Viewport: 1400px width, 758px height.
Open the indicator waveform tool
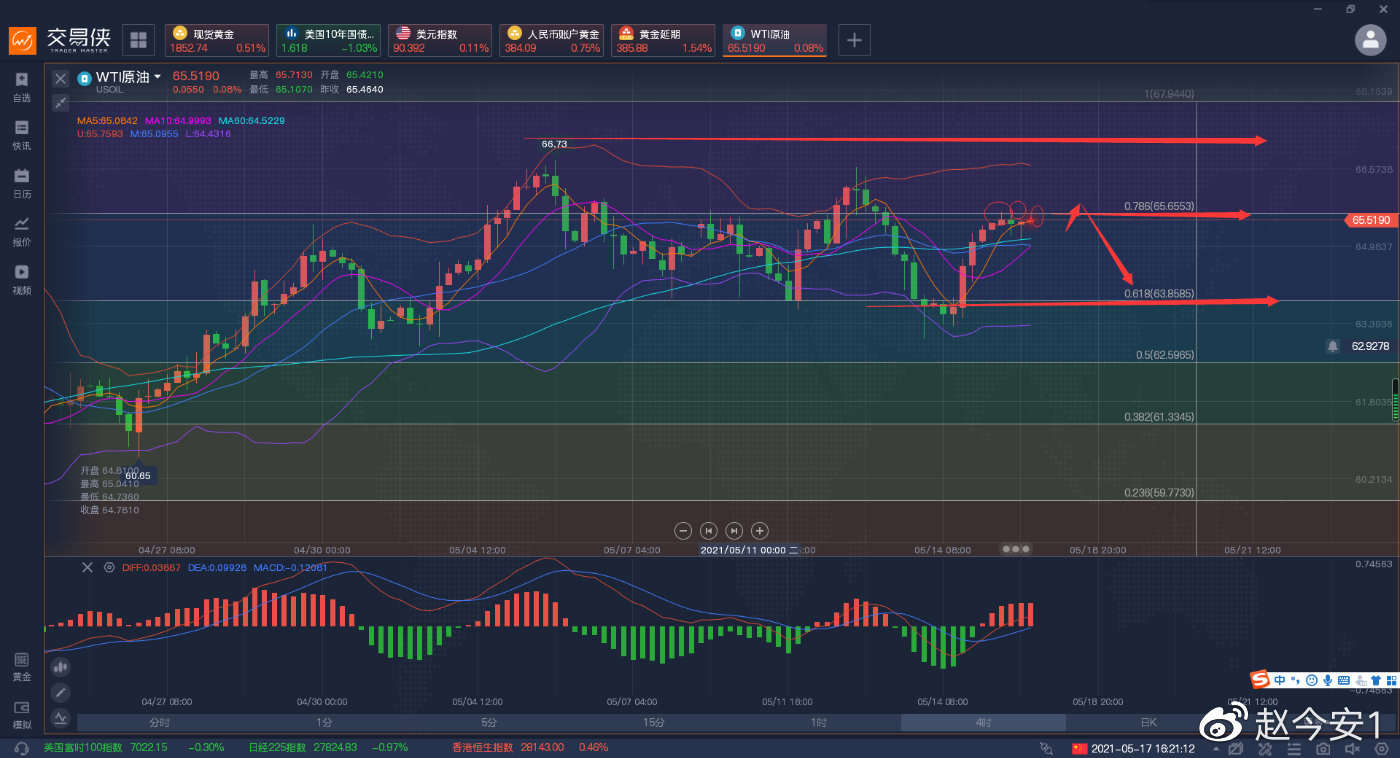point(60,717)
